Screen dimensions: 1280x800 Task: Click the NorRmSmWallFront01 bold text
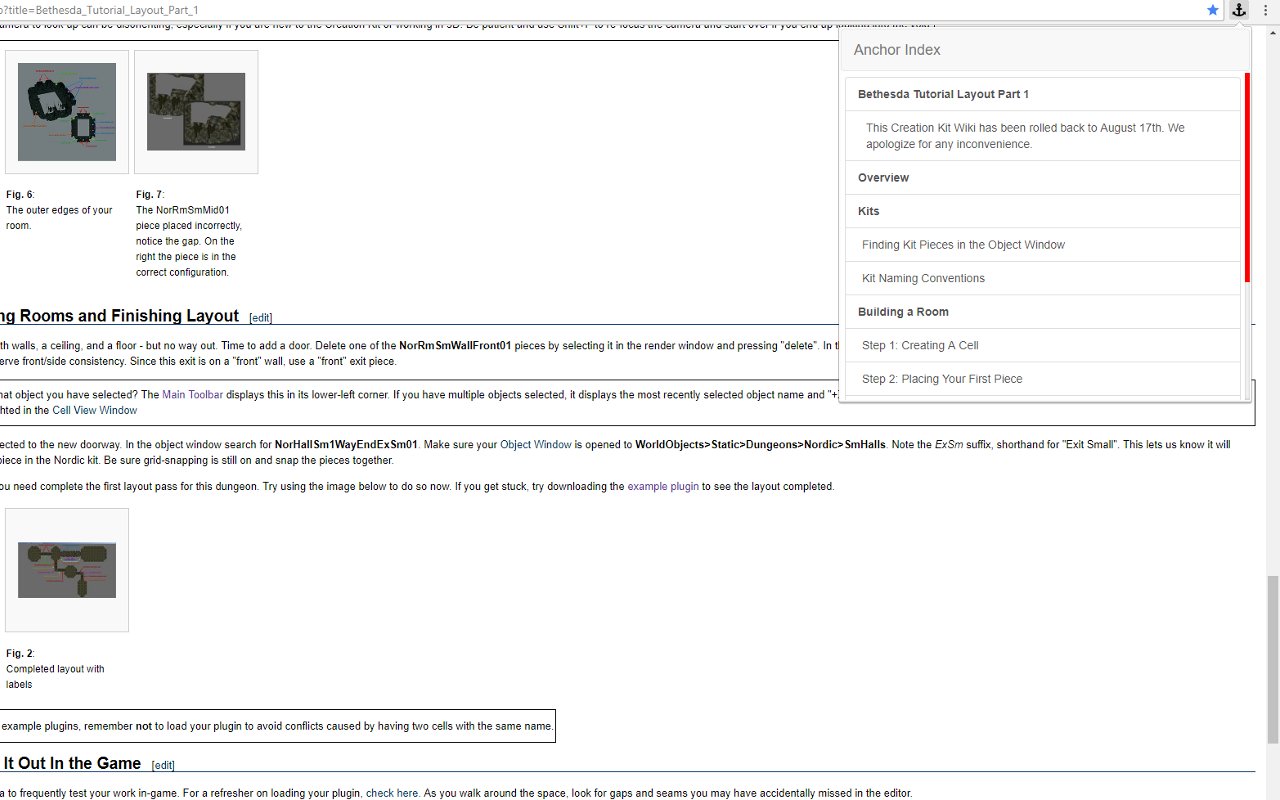click(x=455, y=346)
